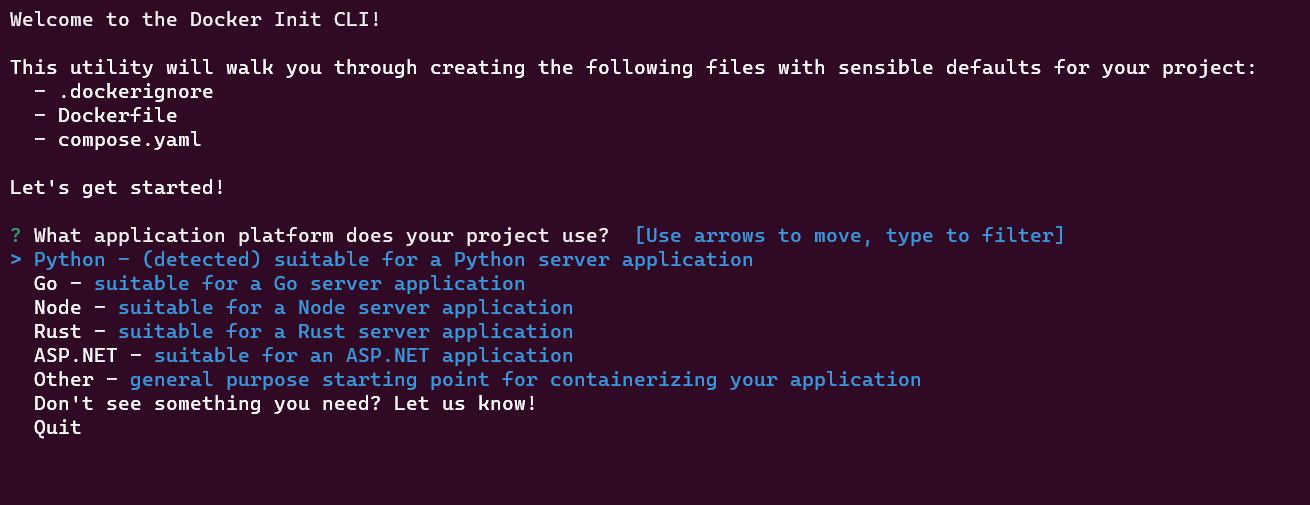Select the Python platform option
Image resolution: width=1310 pixels, height=505 pixels.
click(x=69, y=260)
